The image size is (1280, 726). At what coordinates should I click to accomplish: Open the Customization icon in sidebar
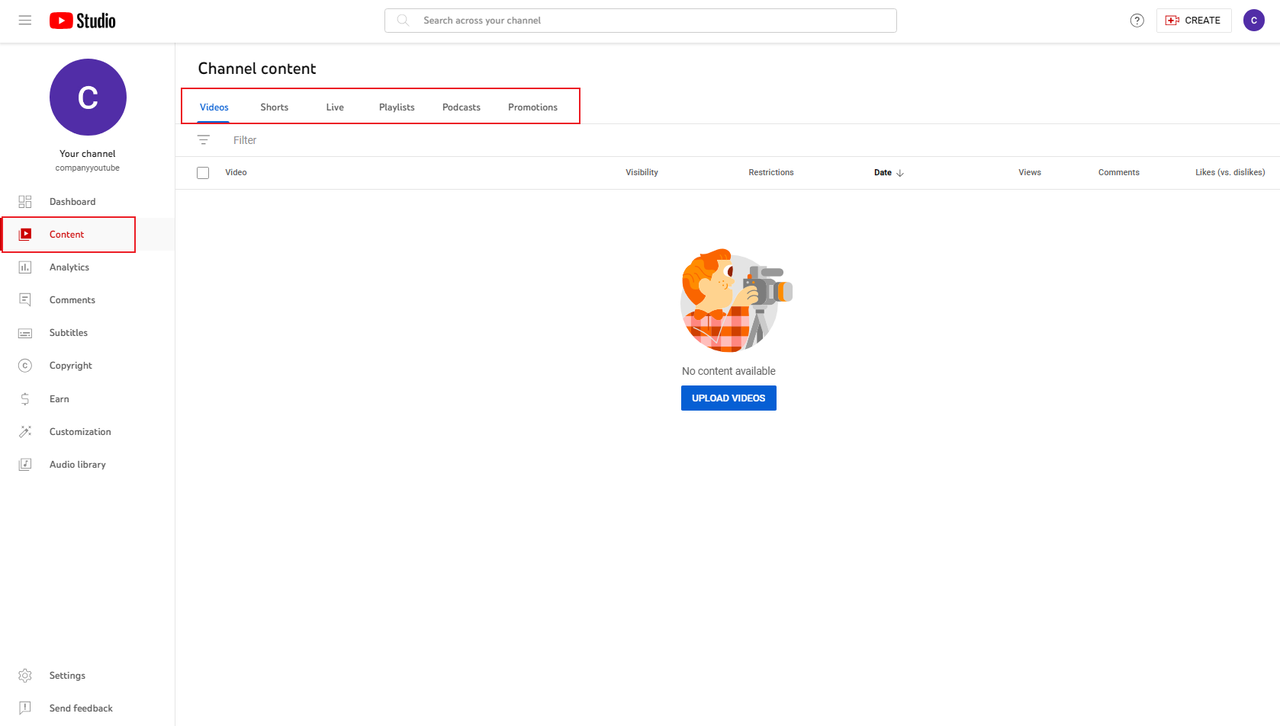(x=25, y=431)
